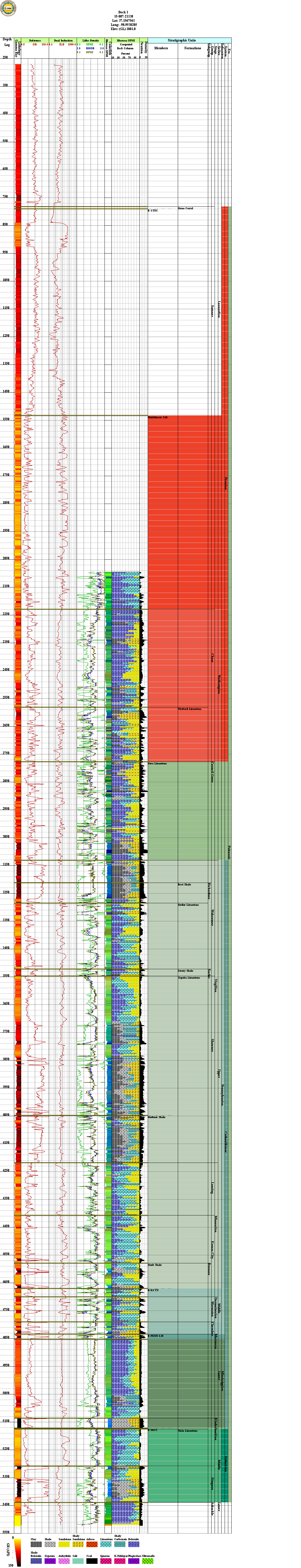Select the green 'NPHI' curve label

[x=89, y=45]
